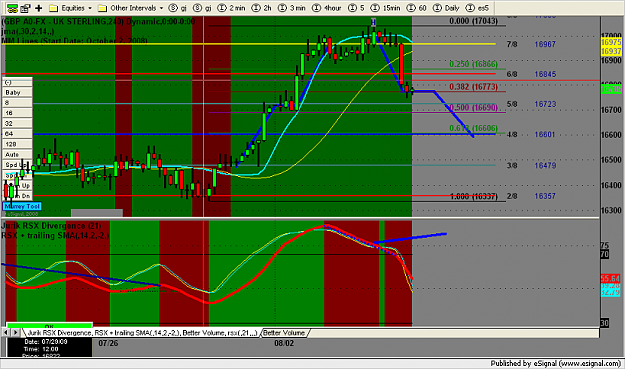
Task: Click the yellow 16975 price label
Action: [611, 42]
